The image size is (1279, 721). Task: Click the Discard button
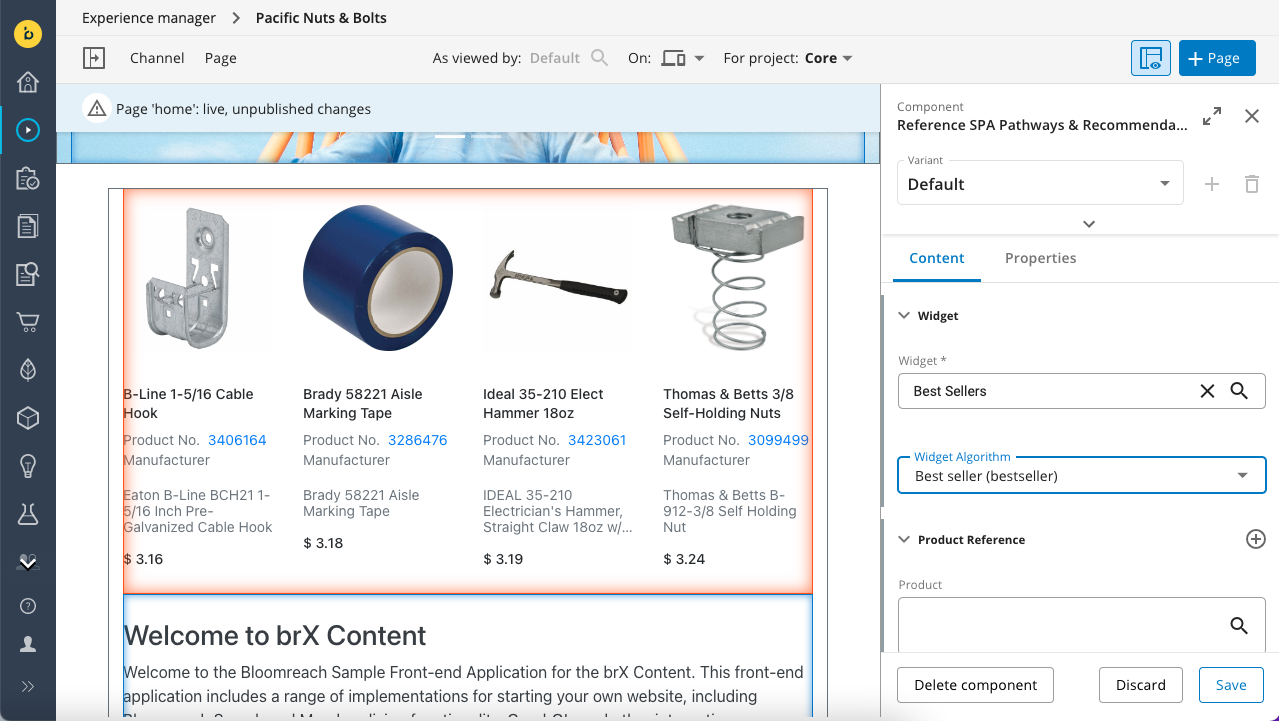(1141, 685)
